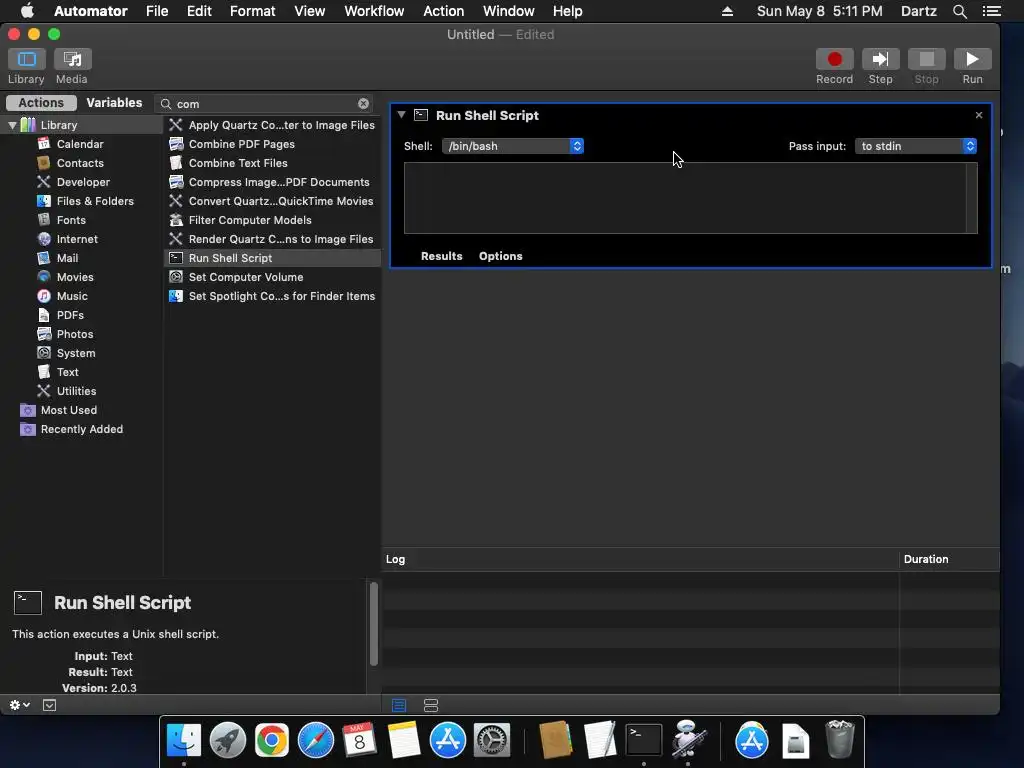Click inside the com search field
The height and width of the screenshot is (768, 1024).
264,104
